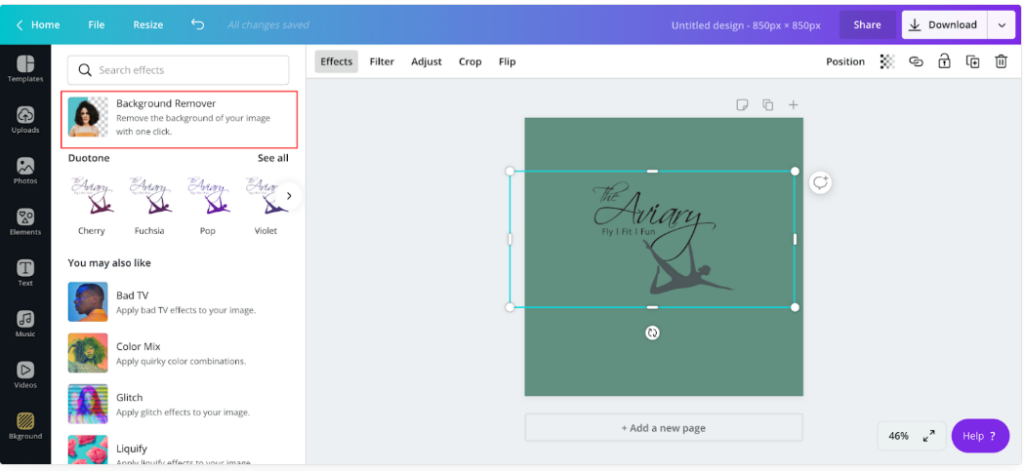Click the Share button
Viewport: 1024px width, 471px height.
[867, 25]
